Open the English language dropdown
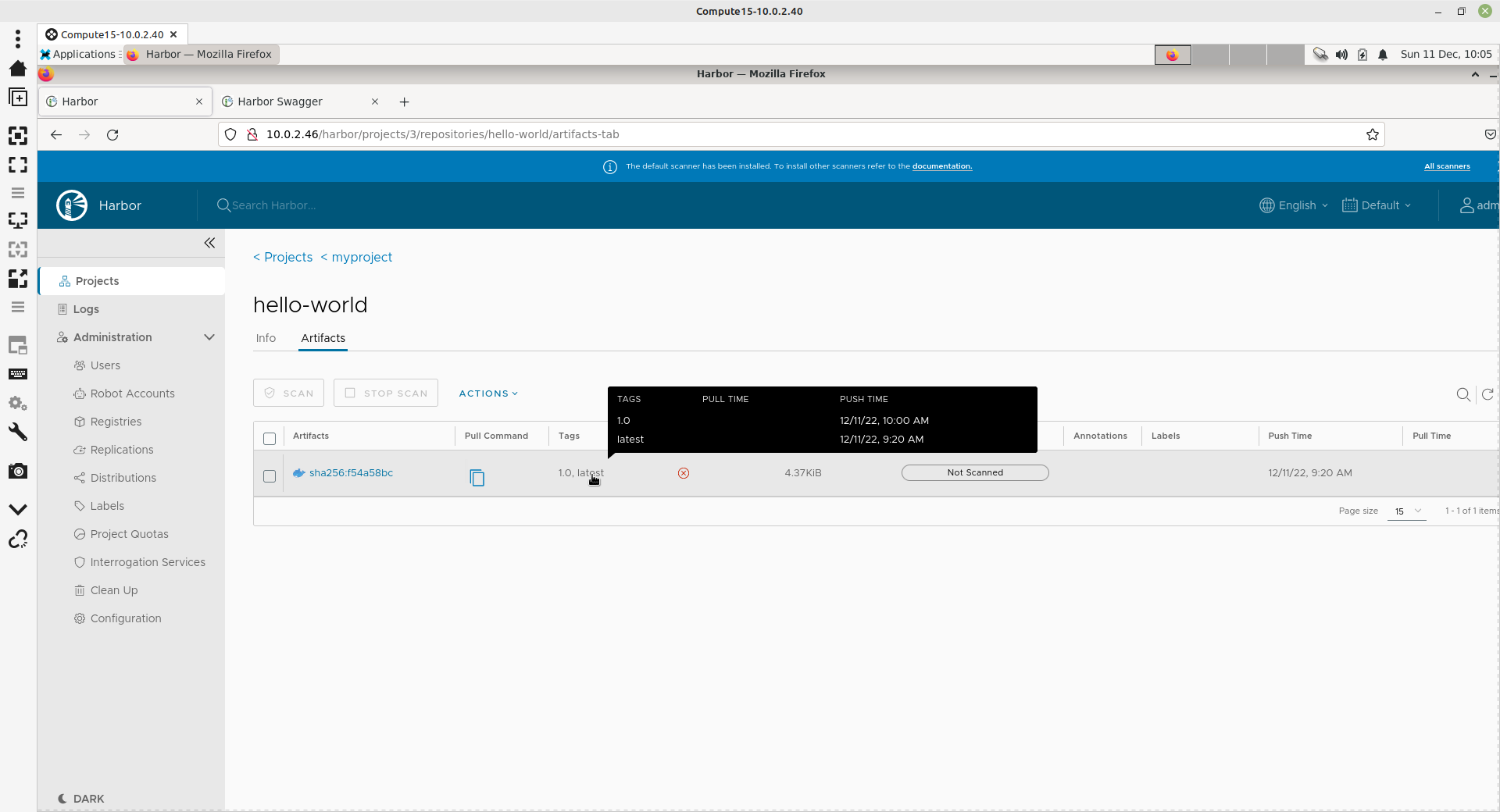The width and height of the screenshot is (1500, 812). [1294, 205]
